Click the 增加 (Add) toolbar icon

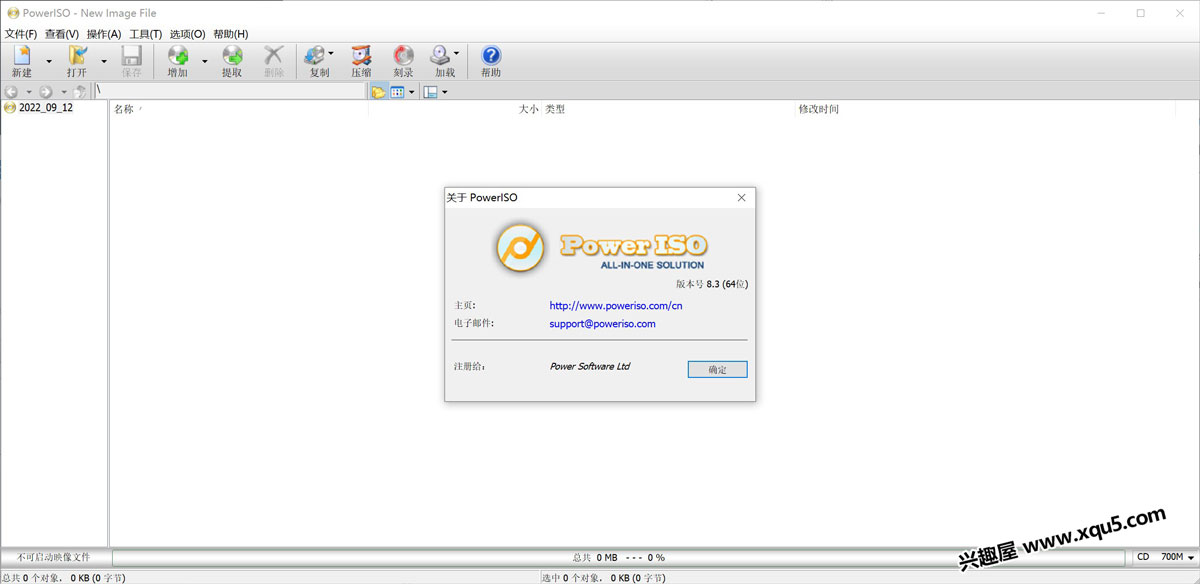pyautogui.click(x=178, y=61)
